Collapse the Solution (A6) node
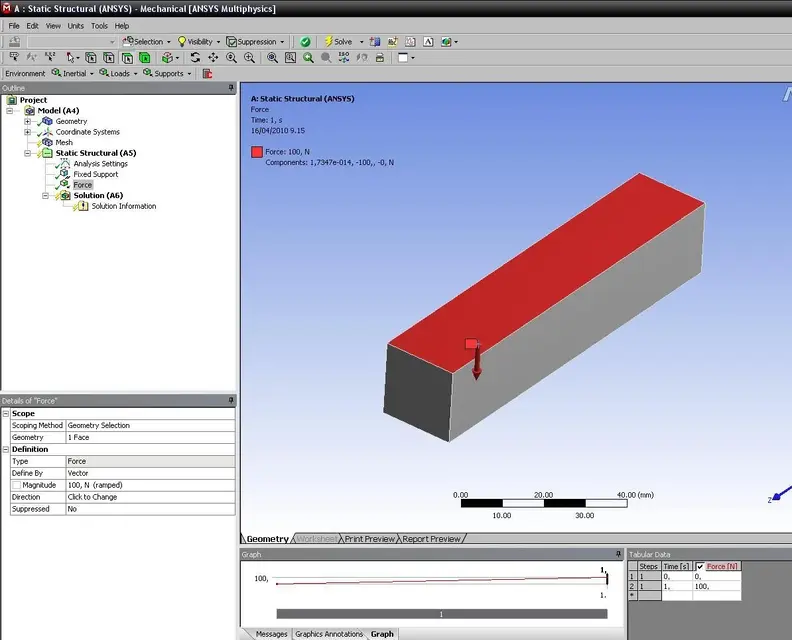 click(x=45, y=195)
